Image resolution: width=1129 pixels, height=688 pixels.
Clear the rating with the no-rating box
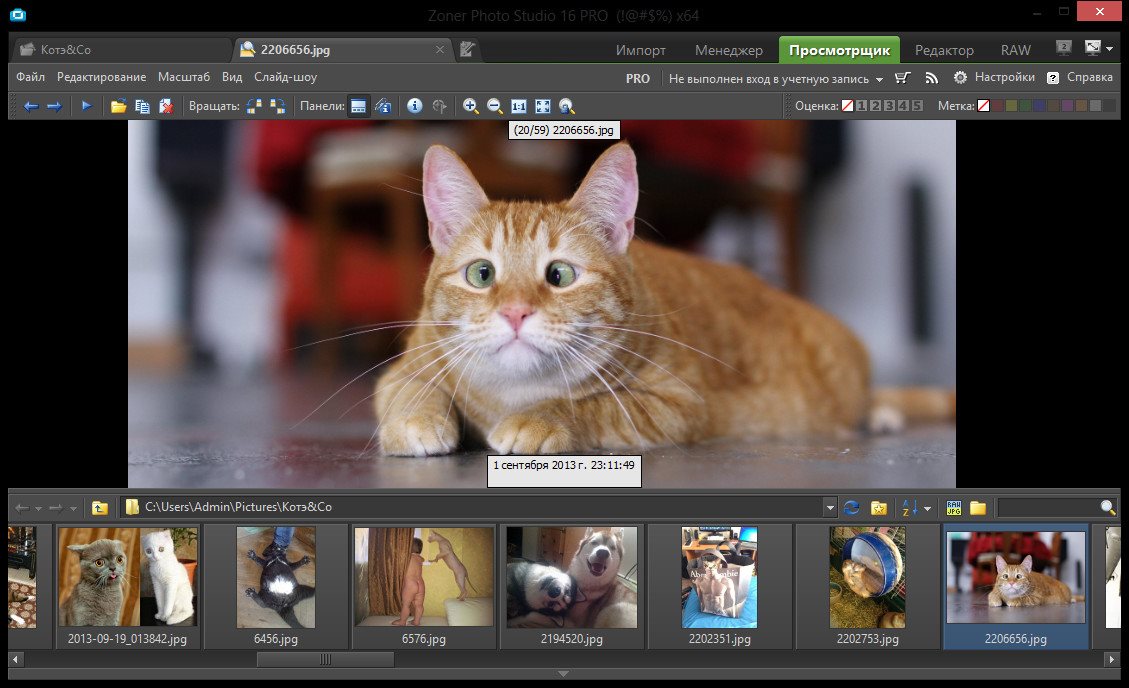[x=847, y=106]
